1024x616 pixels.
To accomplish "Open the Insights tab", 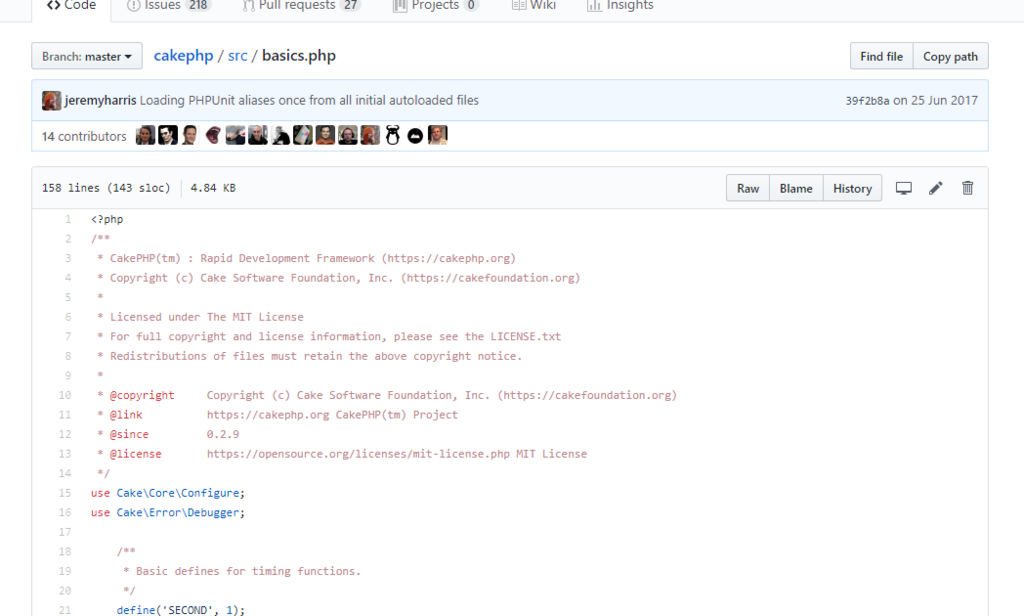I will tap(620, 6).
